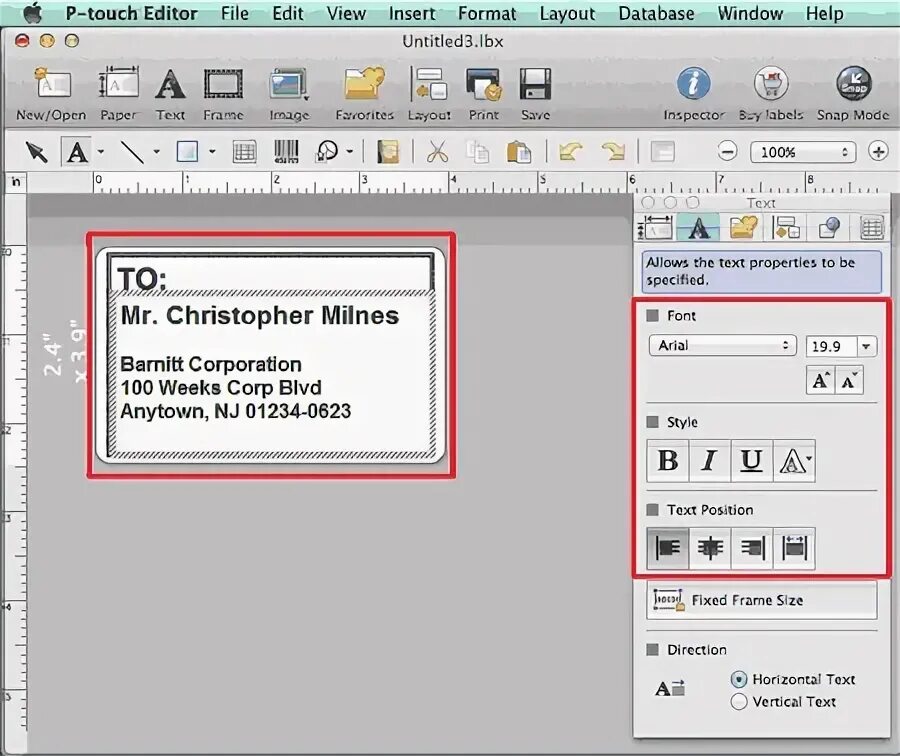The height and width of the screenshot is (756, 900).
Task: Increase font size with larger A button
Action: pyautogui.click(x=820, y=380)
